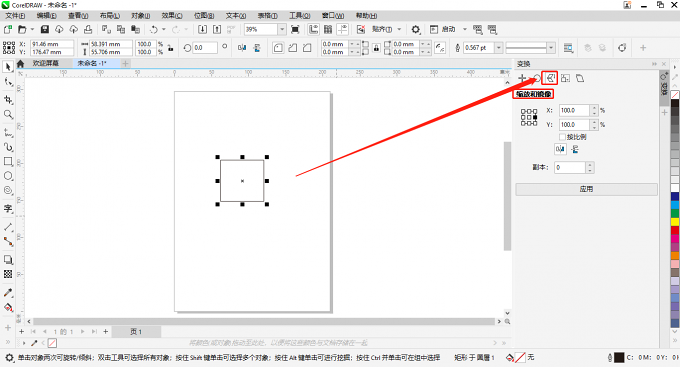The width and height of the screenshot is (680, 367).
Task: Toggle property bar horizontal mirror button
Action: [242, 48]
